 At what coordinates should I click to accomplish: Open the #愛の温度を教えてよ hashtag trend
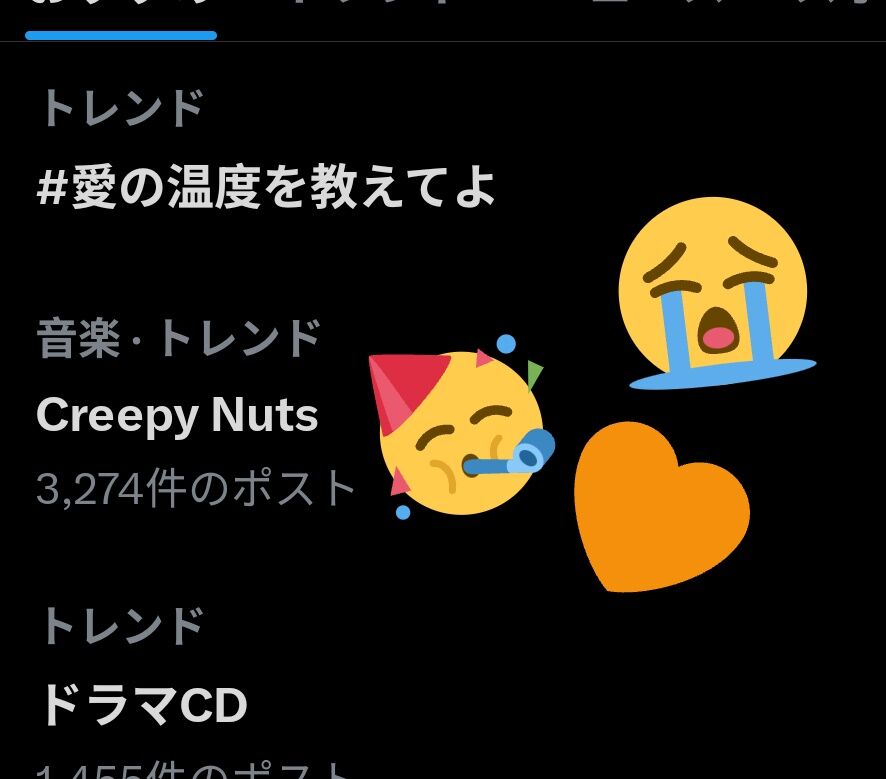point(266,186)
